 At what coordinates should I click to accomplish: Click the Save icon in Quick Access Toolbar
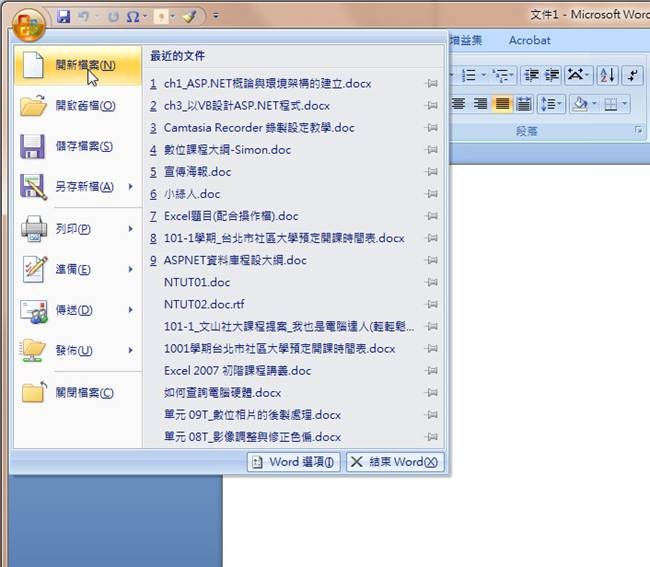63,17
